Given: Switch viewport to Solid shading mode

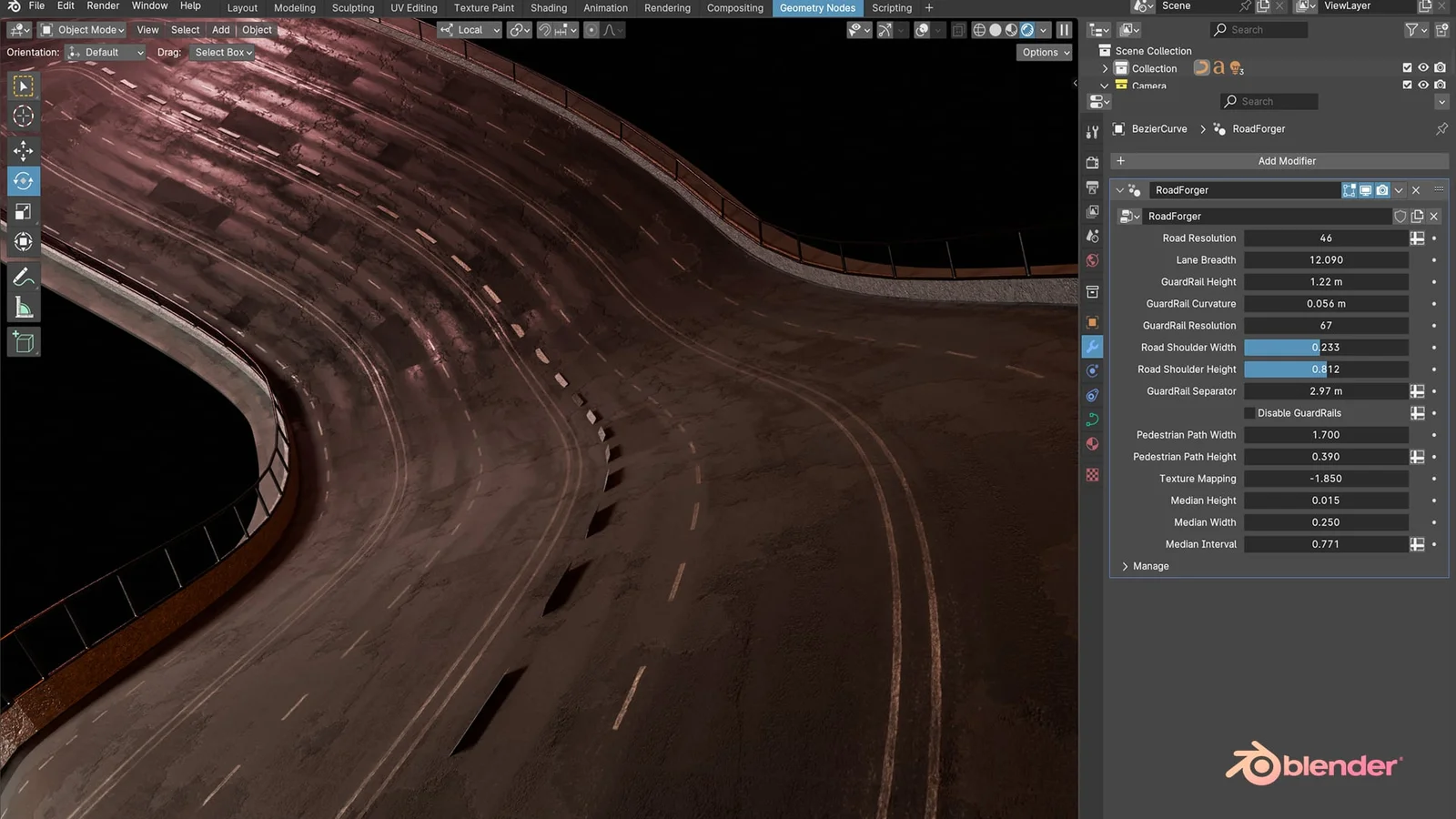Looking at the screenshot, I should (994, 29).
